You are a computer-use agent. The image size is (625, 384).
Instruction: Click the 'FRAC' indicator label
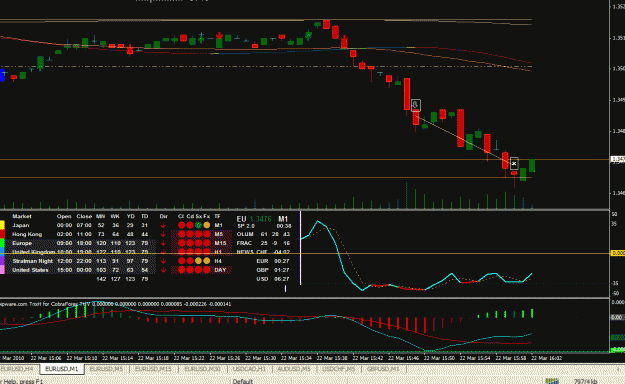point(244,243)
